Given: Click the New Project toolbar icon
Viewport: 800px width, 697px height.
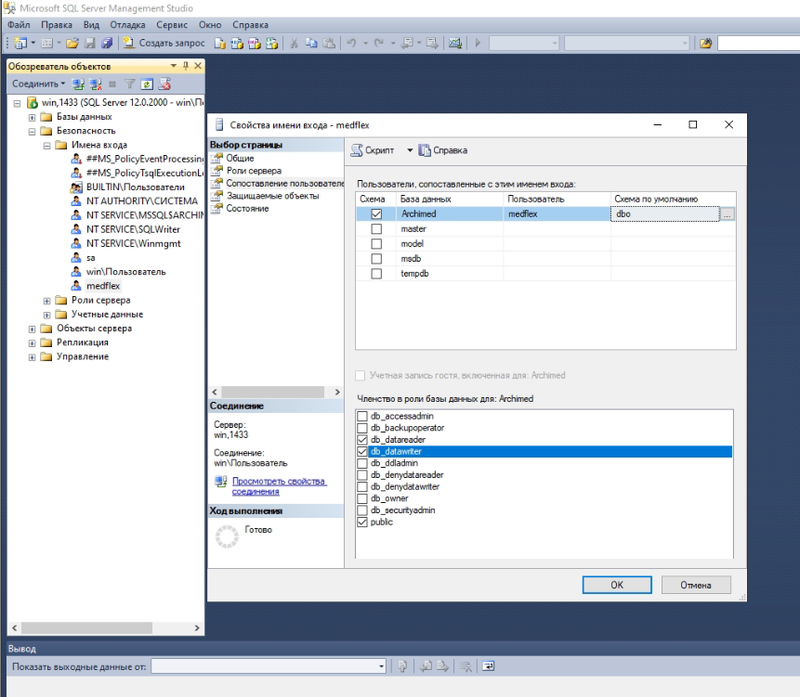Looking at the screenshot, I should [x=20, y=43].
